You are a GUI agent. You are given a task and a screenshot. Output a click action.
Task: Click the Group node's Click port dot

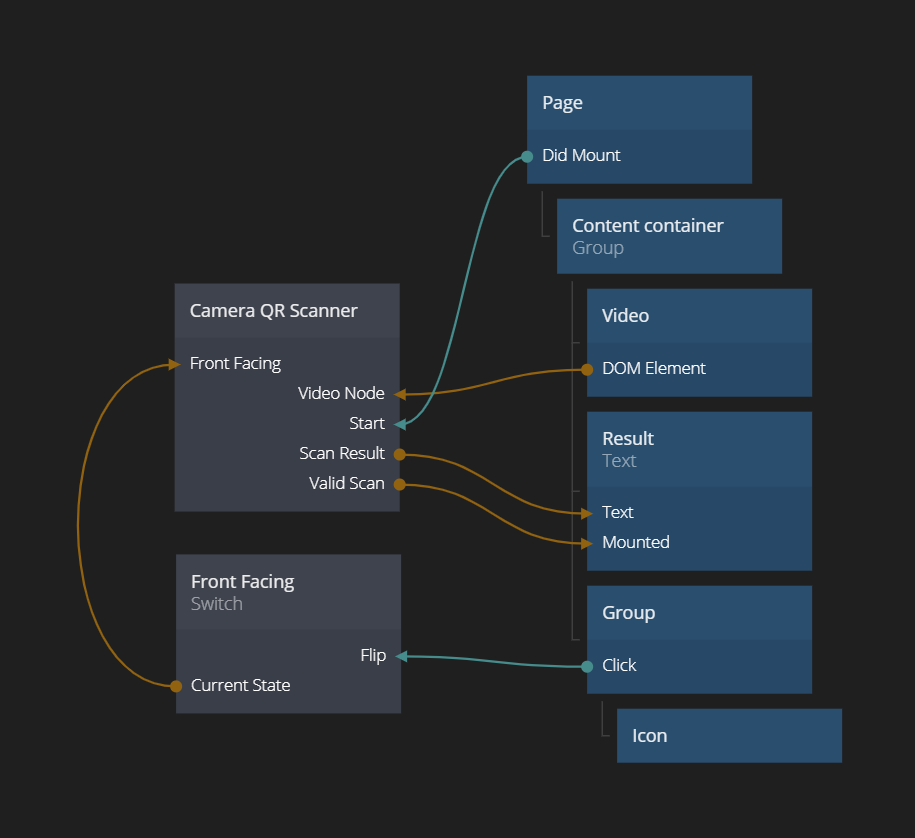pos(587,666)
